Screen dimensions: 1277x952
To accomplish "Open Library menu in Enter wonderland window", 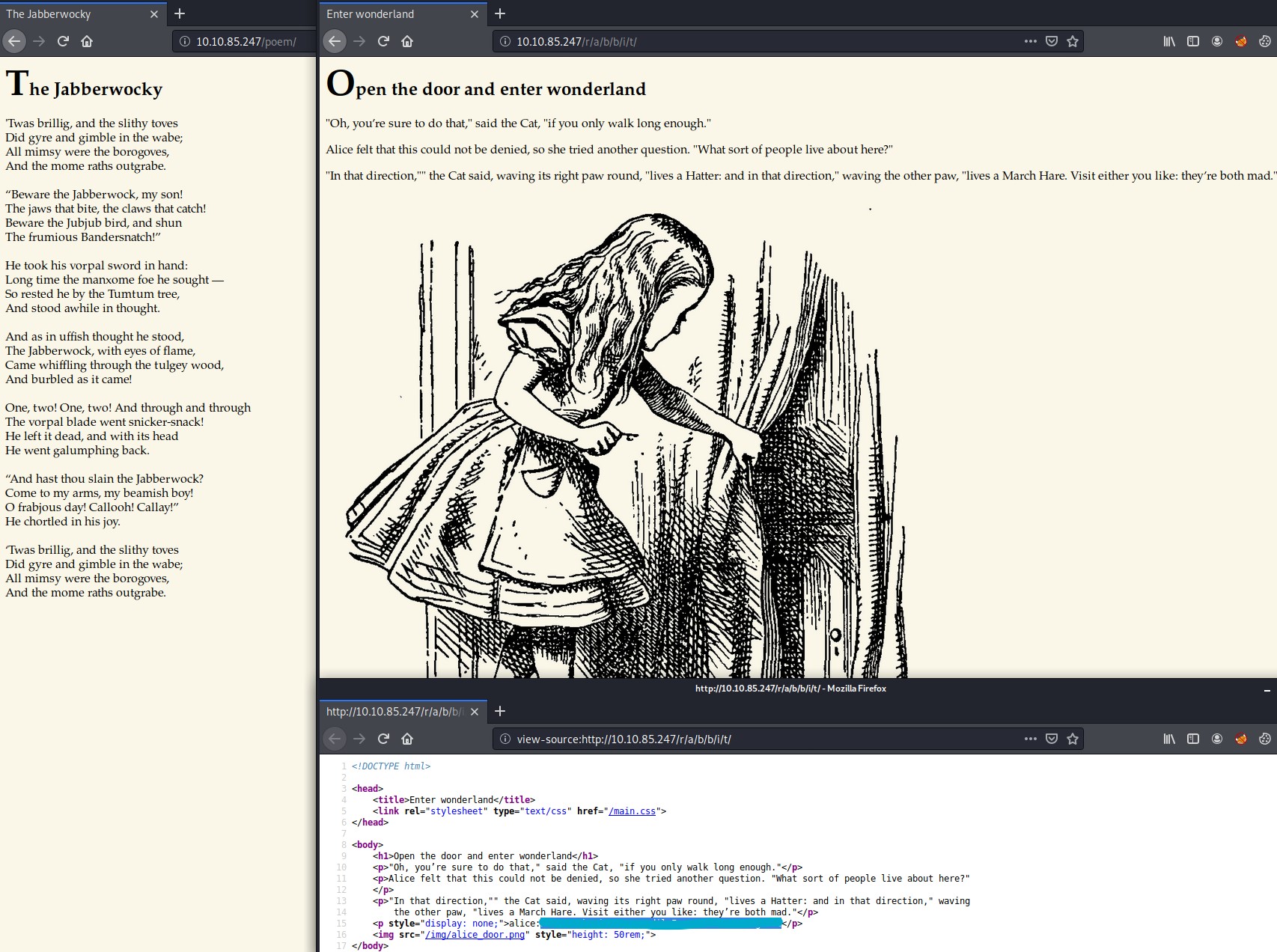I will [1169, 41].
